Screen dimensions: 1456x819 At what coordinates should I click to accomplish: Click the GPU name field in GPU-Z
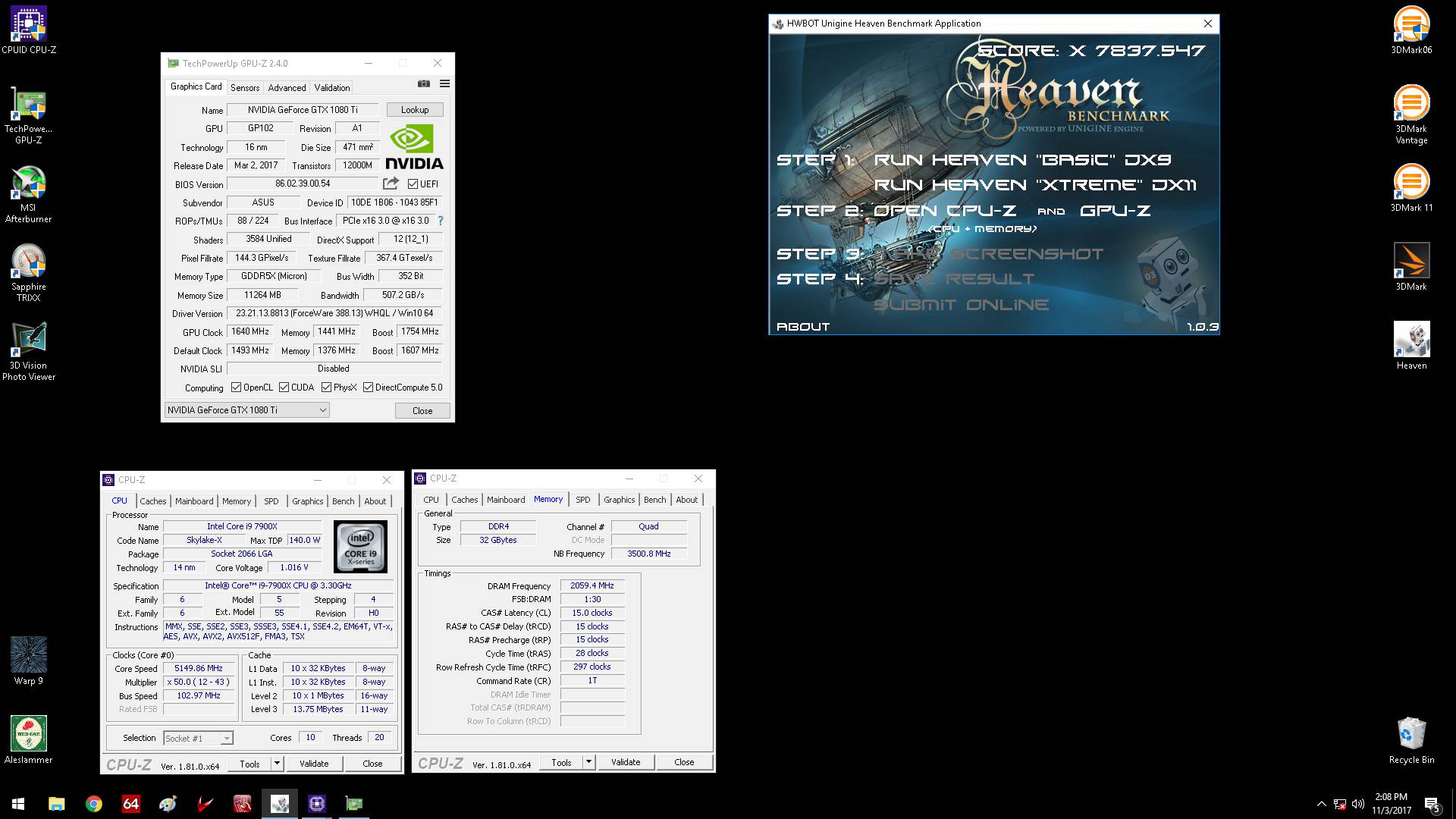[x=303, y=110]
